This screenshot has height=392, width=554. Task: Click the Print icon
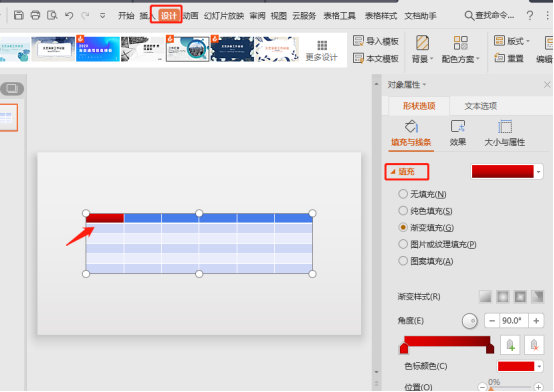tap(35, 15)
